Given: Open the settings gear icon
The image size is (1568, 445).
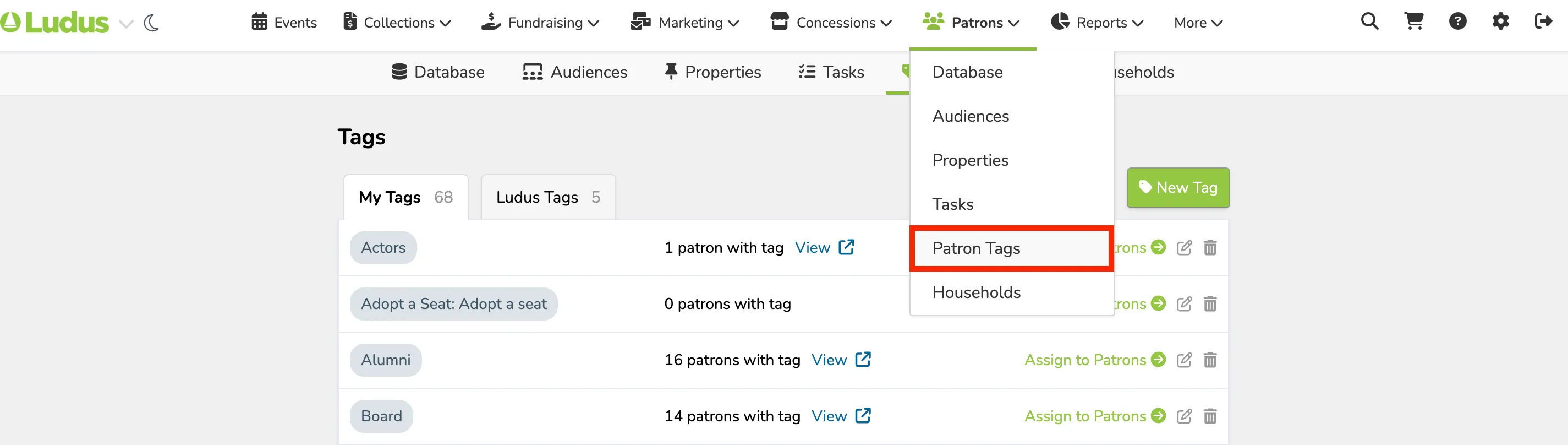Looking at the screenshot, I should click(x=1500, y=22).
